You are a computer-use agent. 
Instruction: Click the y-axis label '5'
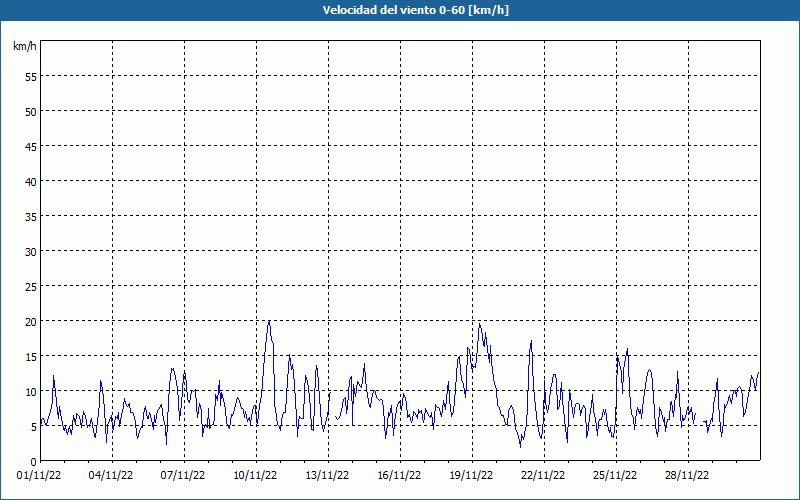(x=34, y=427)
